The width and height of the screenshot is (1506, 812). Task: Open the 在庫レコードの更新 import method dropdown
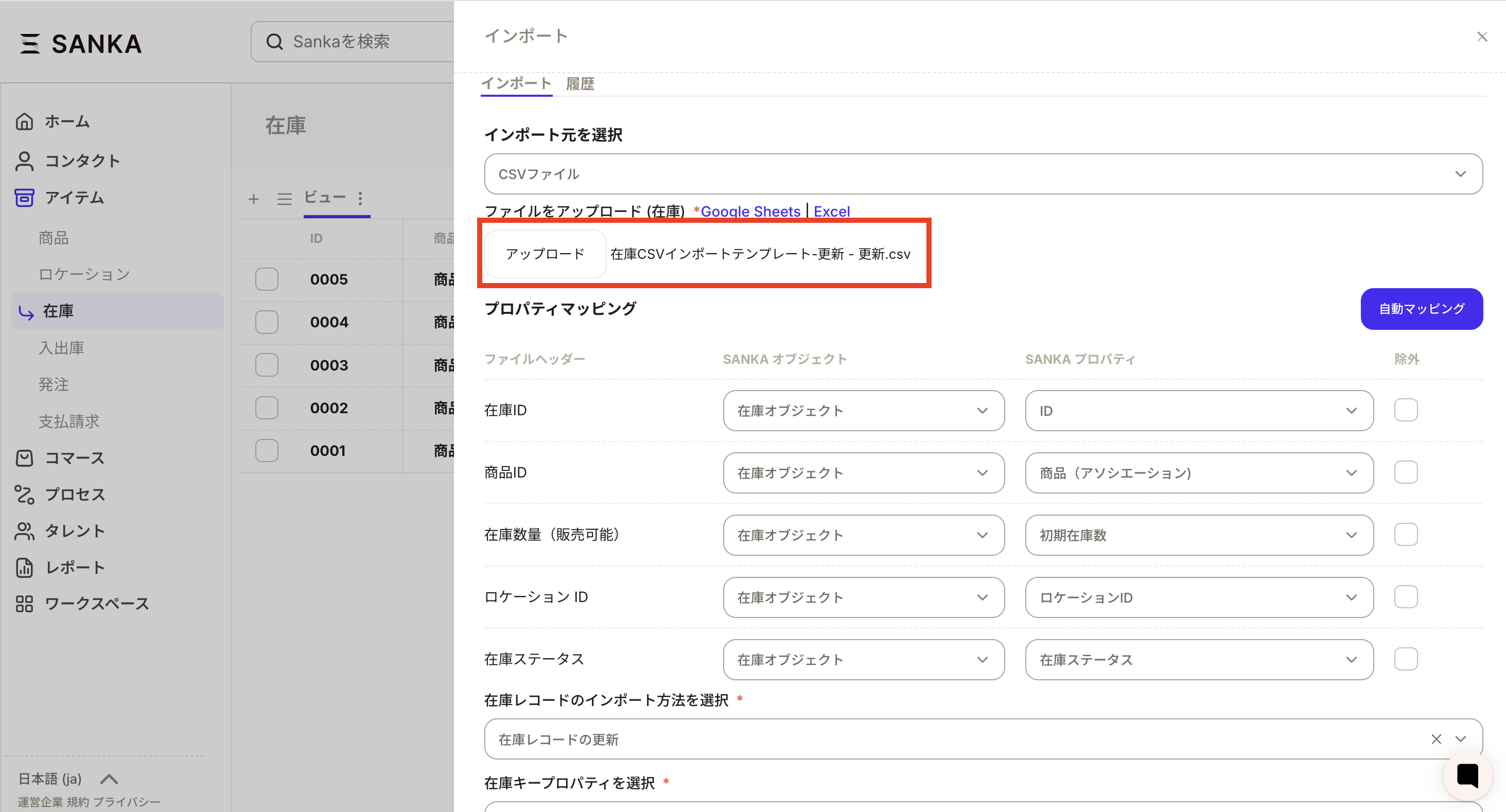click(x=959, y=739)
